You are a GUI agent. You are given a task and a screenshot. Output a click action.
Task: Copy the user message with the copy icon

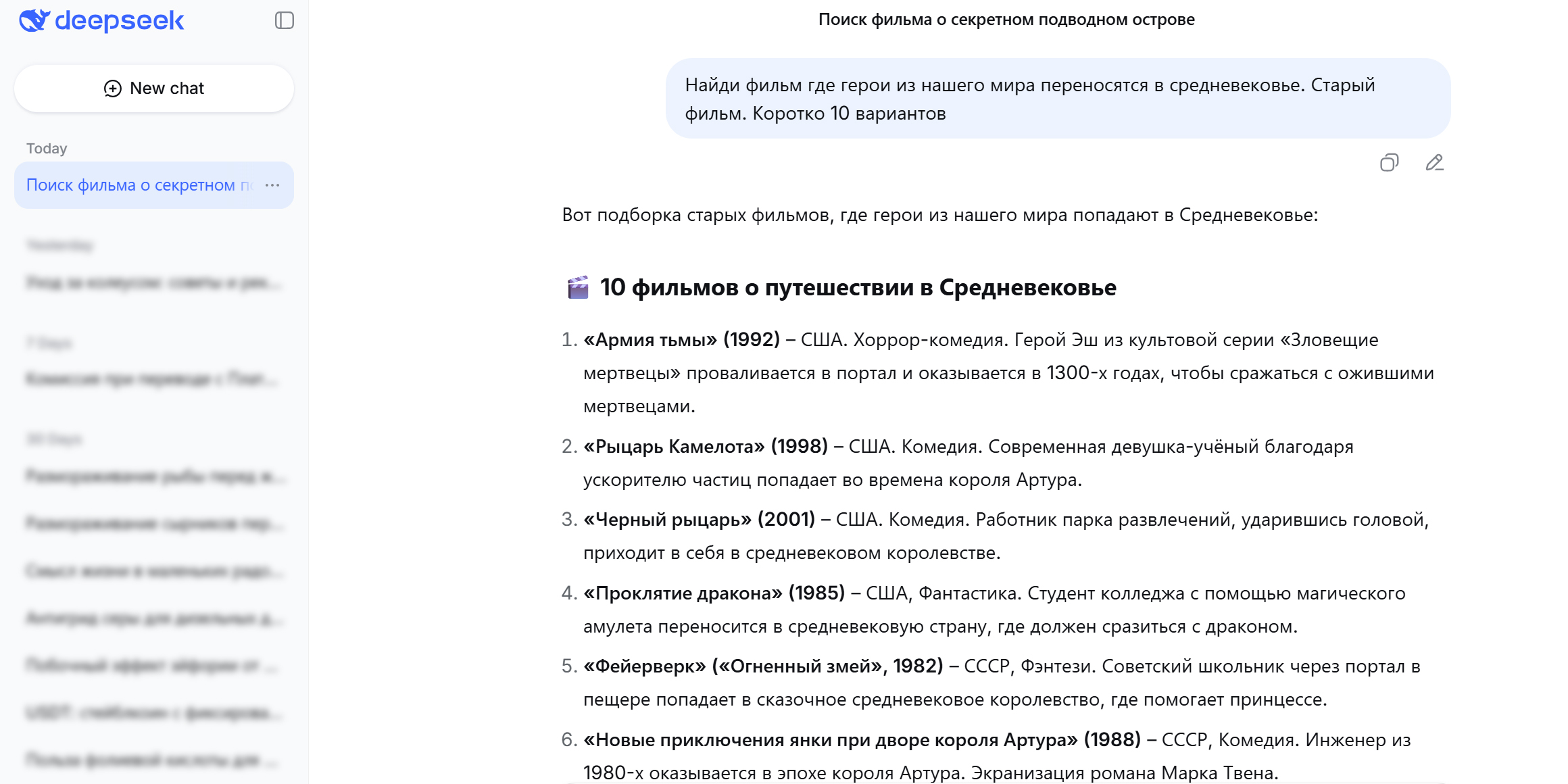(1388, 163)
